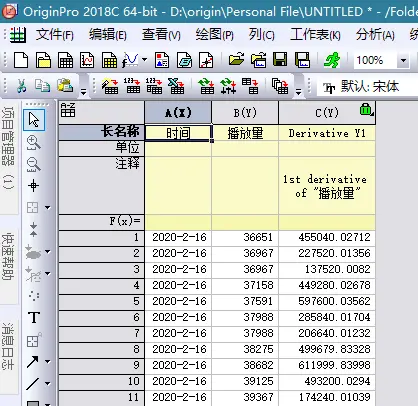418x406 pixels.
Task: Click the green running man icon
Action: coord(332,60)
